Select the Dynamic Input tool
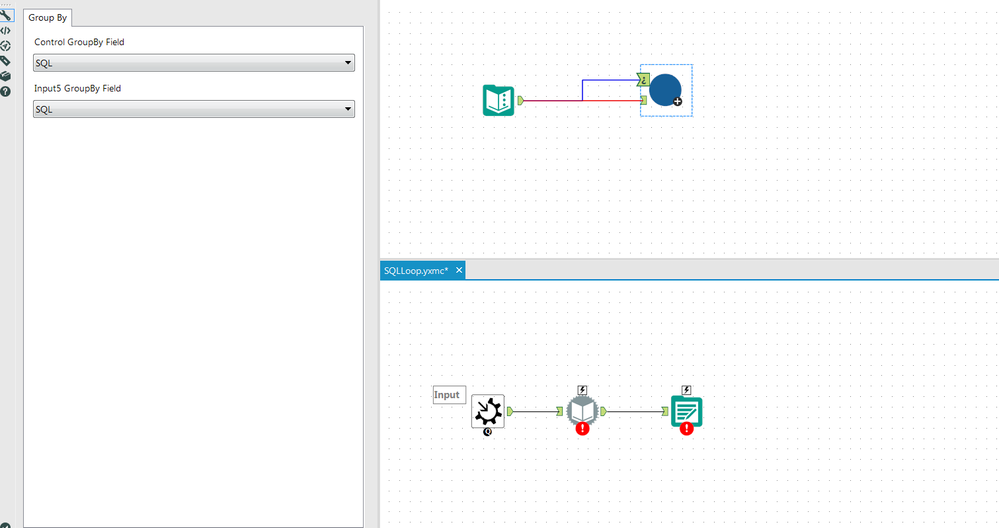 (x=582, y=411)
